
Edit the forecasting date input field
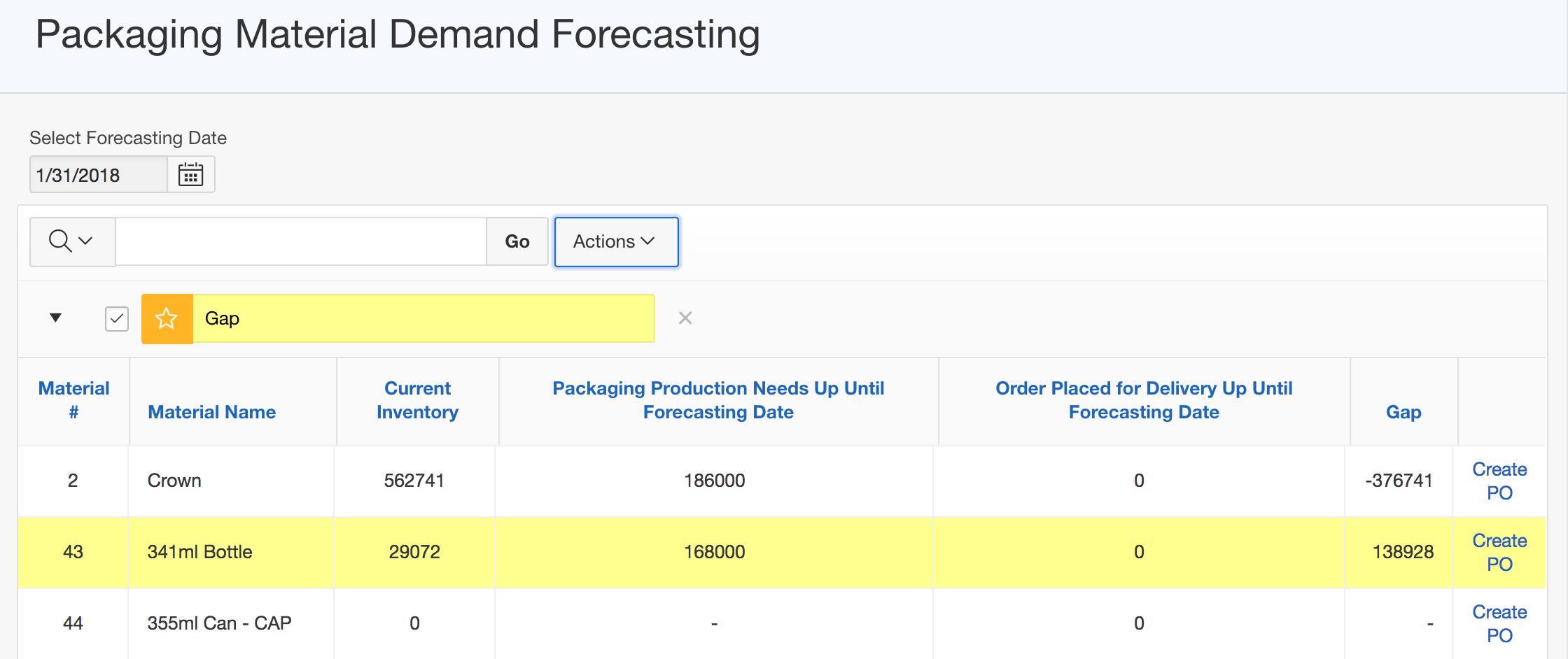[x=98, y=174]
